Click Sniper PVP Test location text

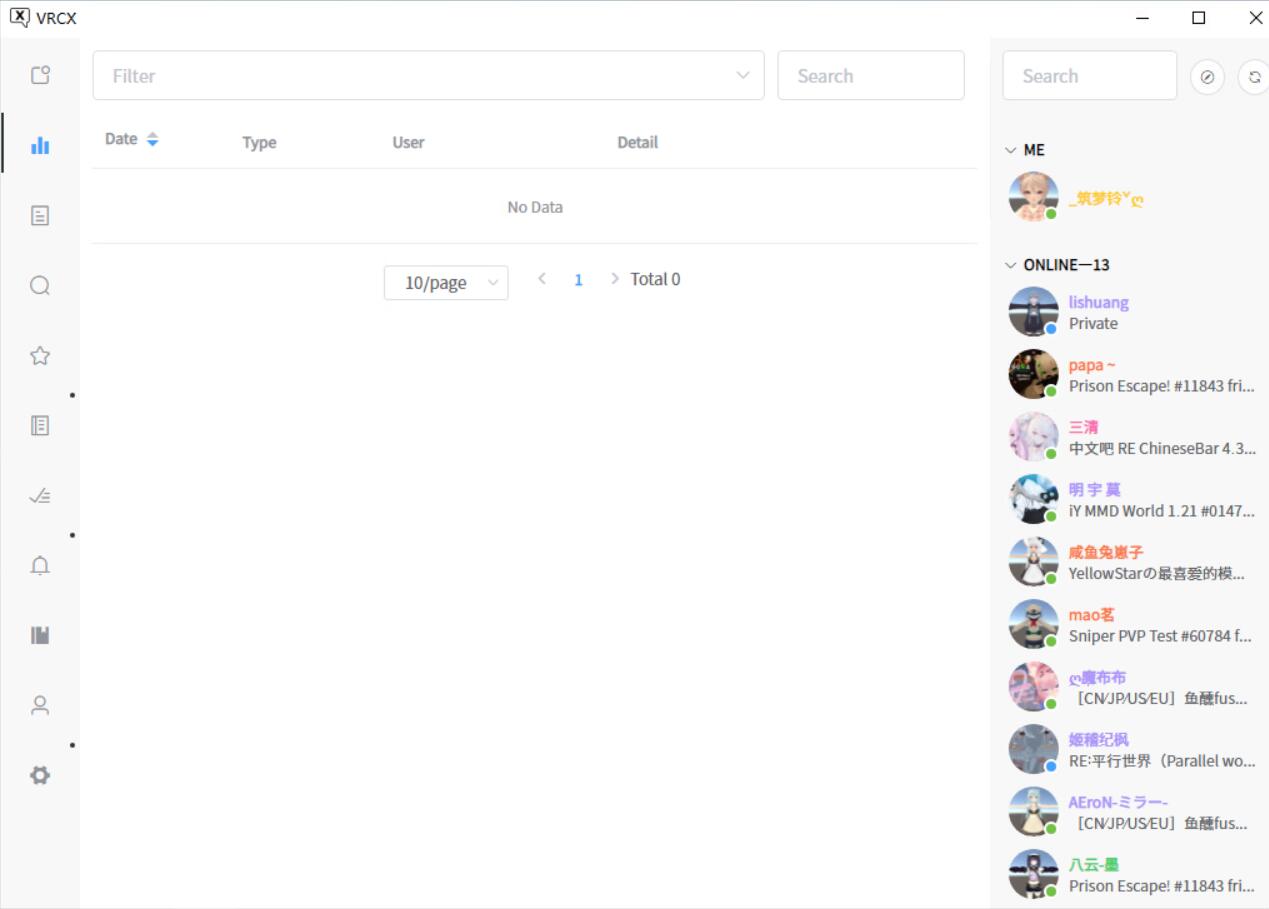tap(1162, 636)
